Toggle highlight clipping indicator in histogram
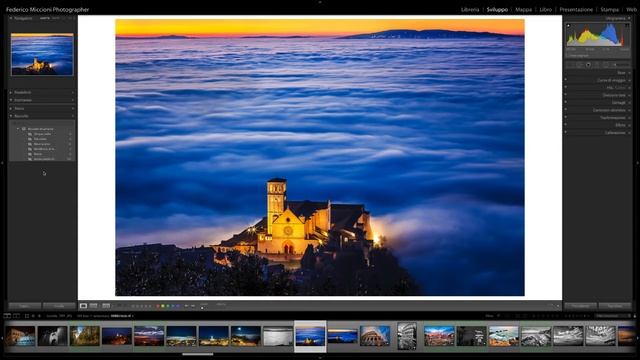This screenshot has height=360, width=640. (x=627, y=26)
